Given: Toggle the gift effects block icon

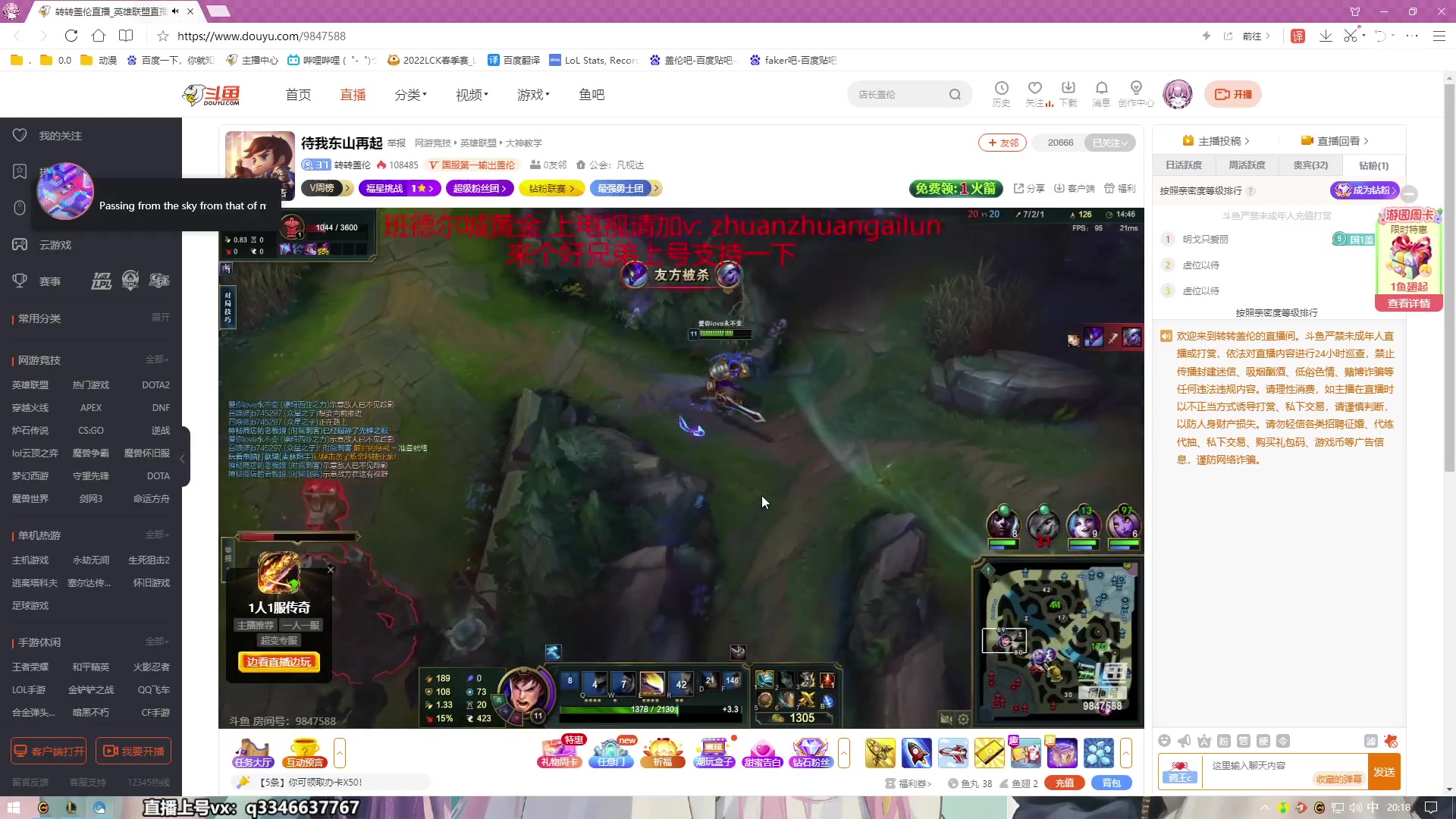Looking at the screenshot, I should point(1390,741).
